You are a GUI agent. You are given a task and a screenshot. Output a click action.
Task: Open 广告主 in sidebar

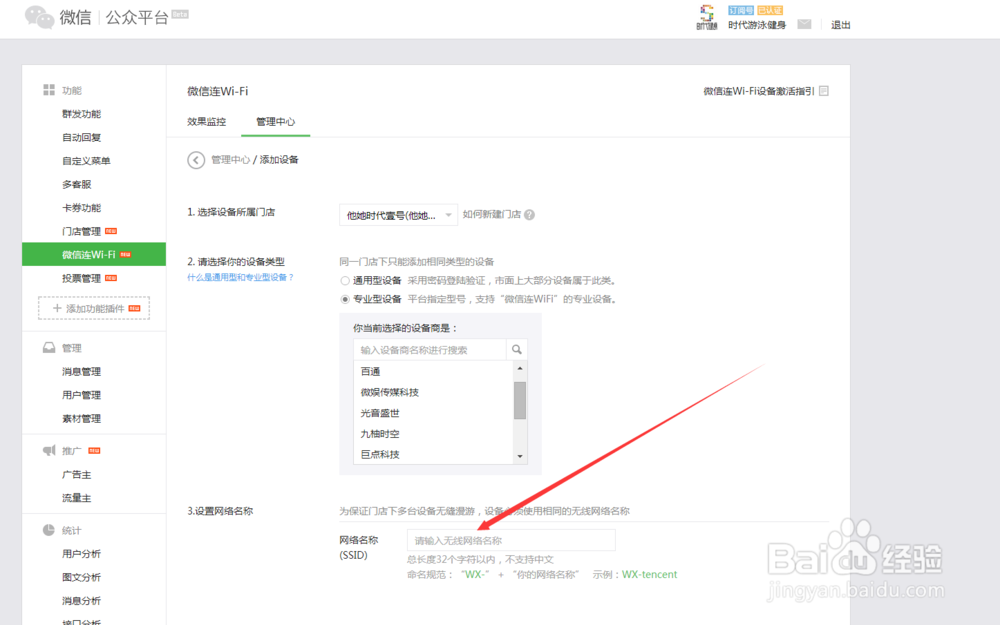[77, 475]
